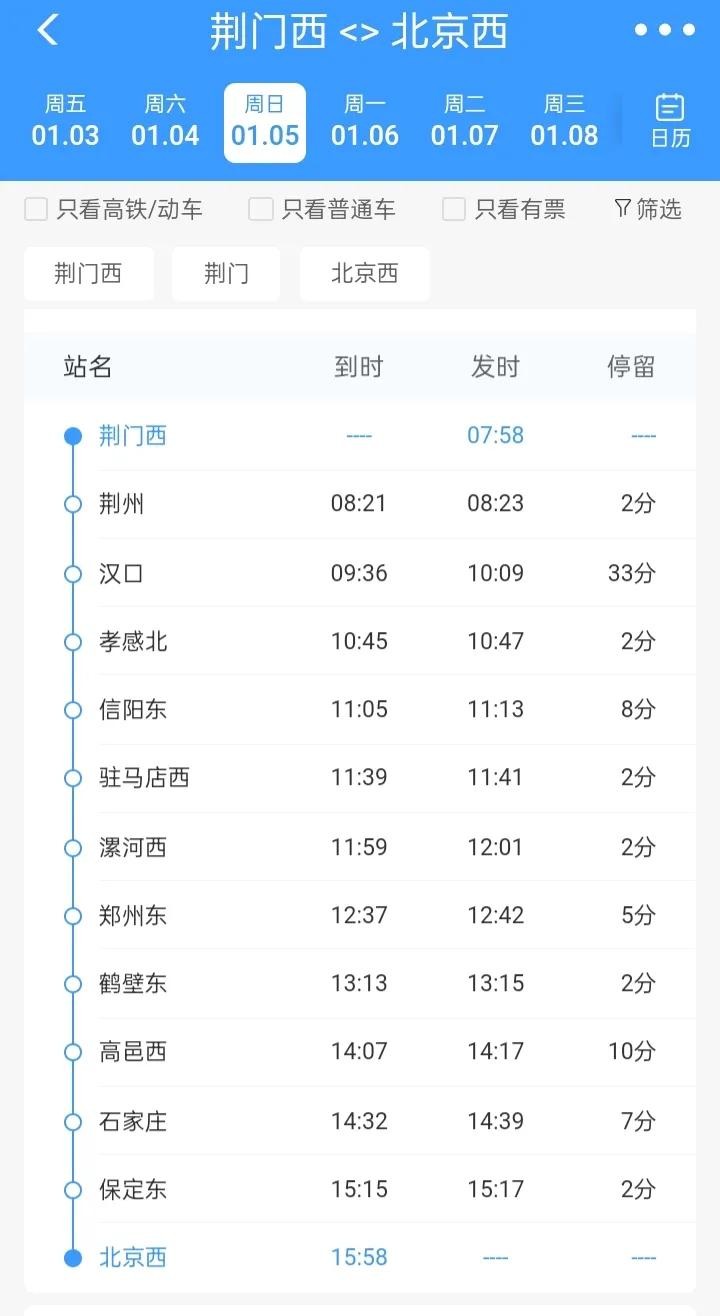This screenshot has width=720, height=1316.
Task: Open the three-dot more options menu
Action: [665, 30]
